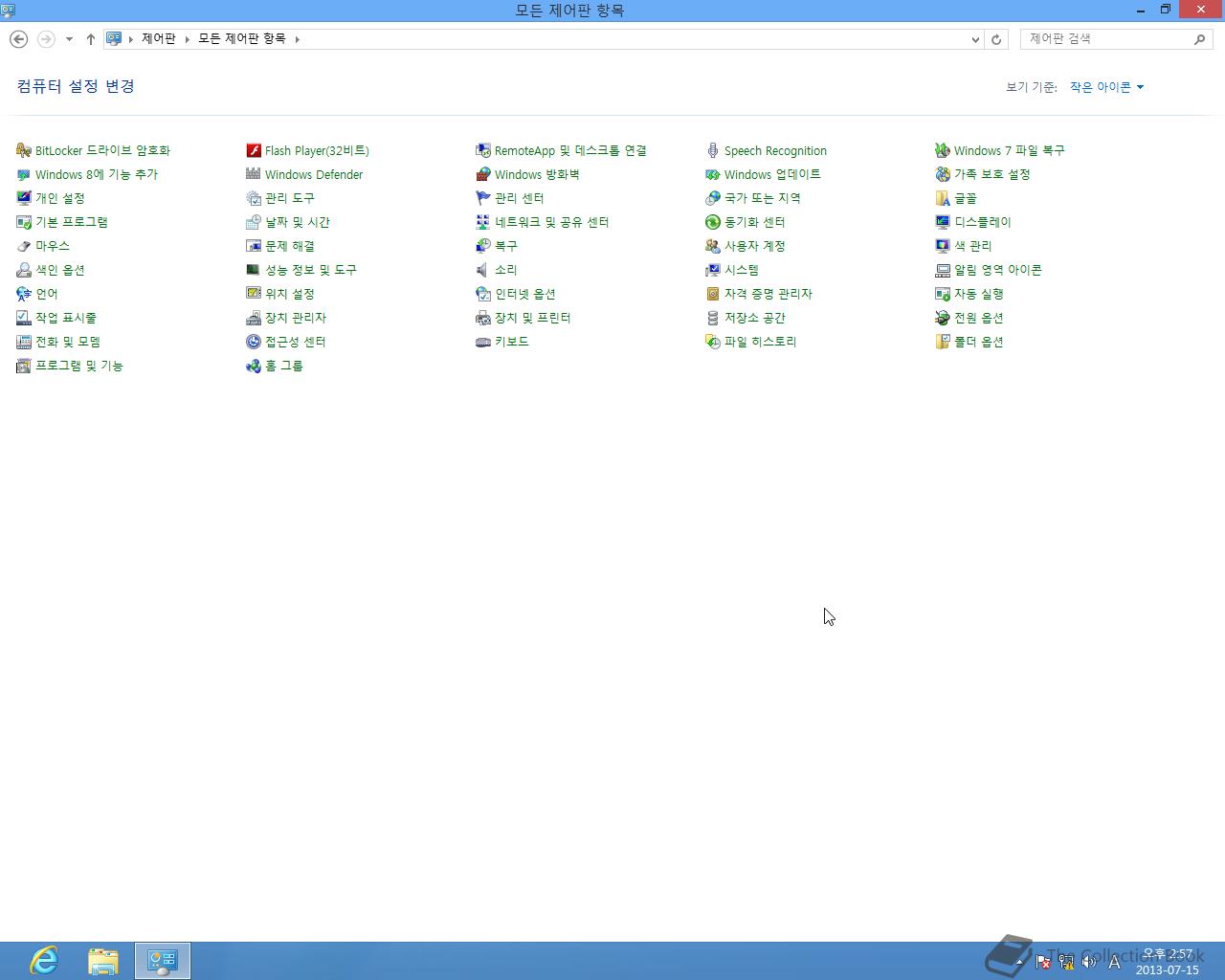The image size is (1225, 980).
Task: Open the 성능 정보 및 도구 link
Action: pos(311,270)
